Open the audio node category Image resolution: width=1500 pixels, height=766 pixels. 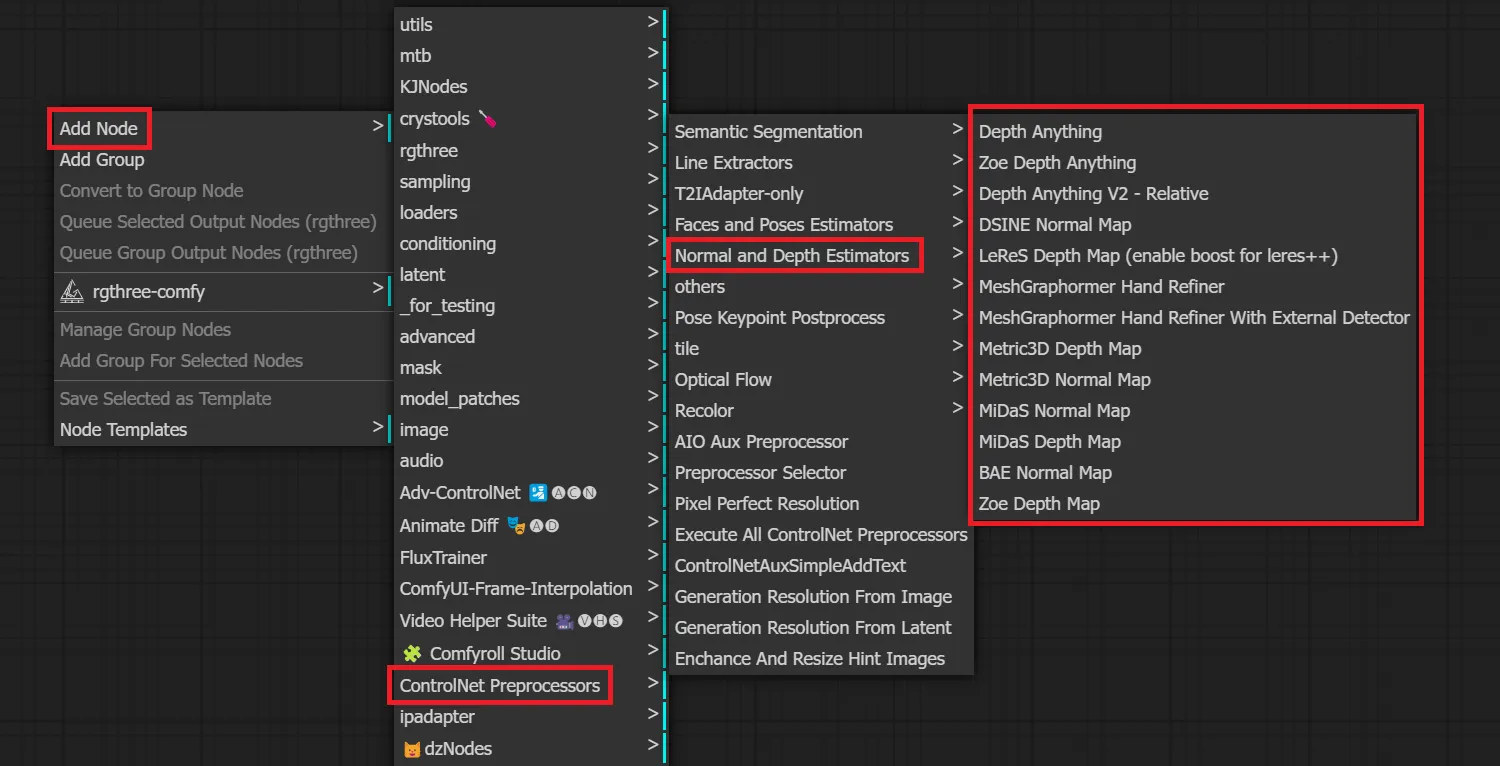(530, 460)
